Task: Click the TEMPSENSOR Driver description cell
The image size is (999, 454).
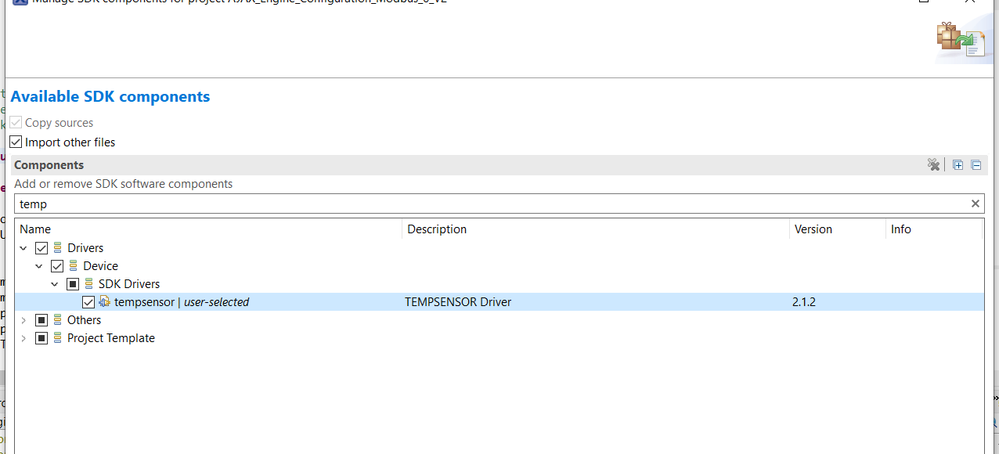Action: click(458, 302)
